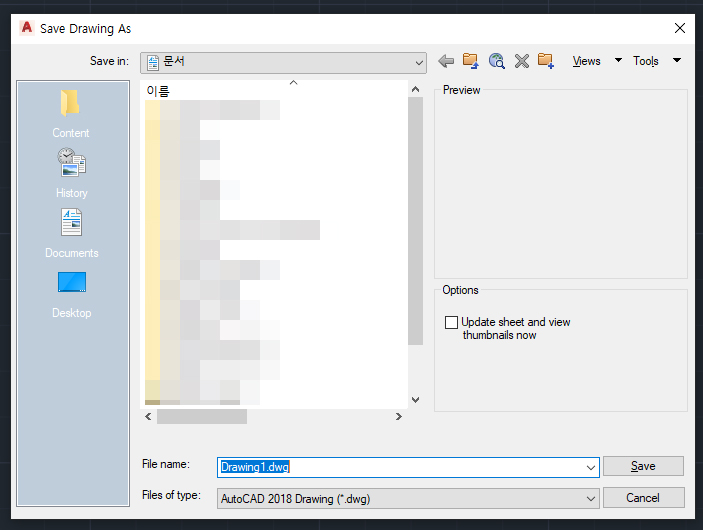The image size is (703, 530).
Task: Go up one folder level icon
Action: 471,61
